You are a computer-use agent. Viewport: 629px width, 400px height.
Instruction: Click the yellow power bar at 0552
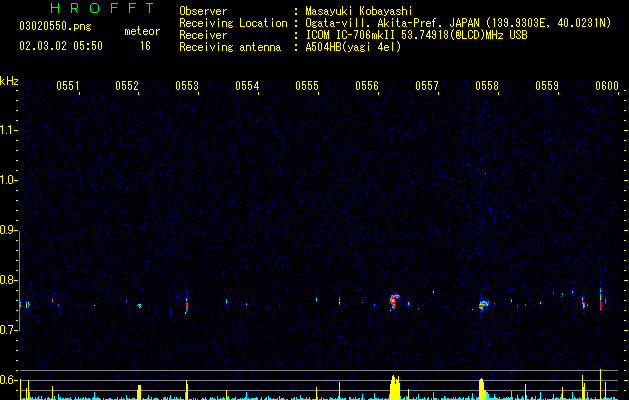tap(139, 392)
